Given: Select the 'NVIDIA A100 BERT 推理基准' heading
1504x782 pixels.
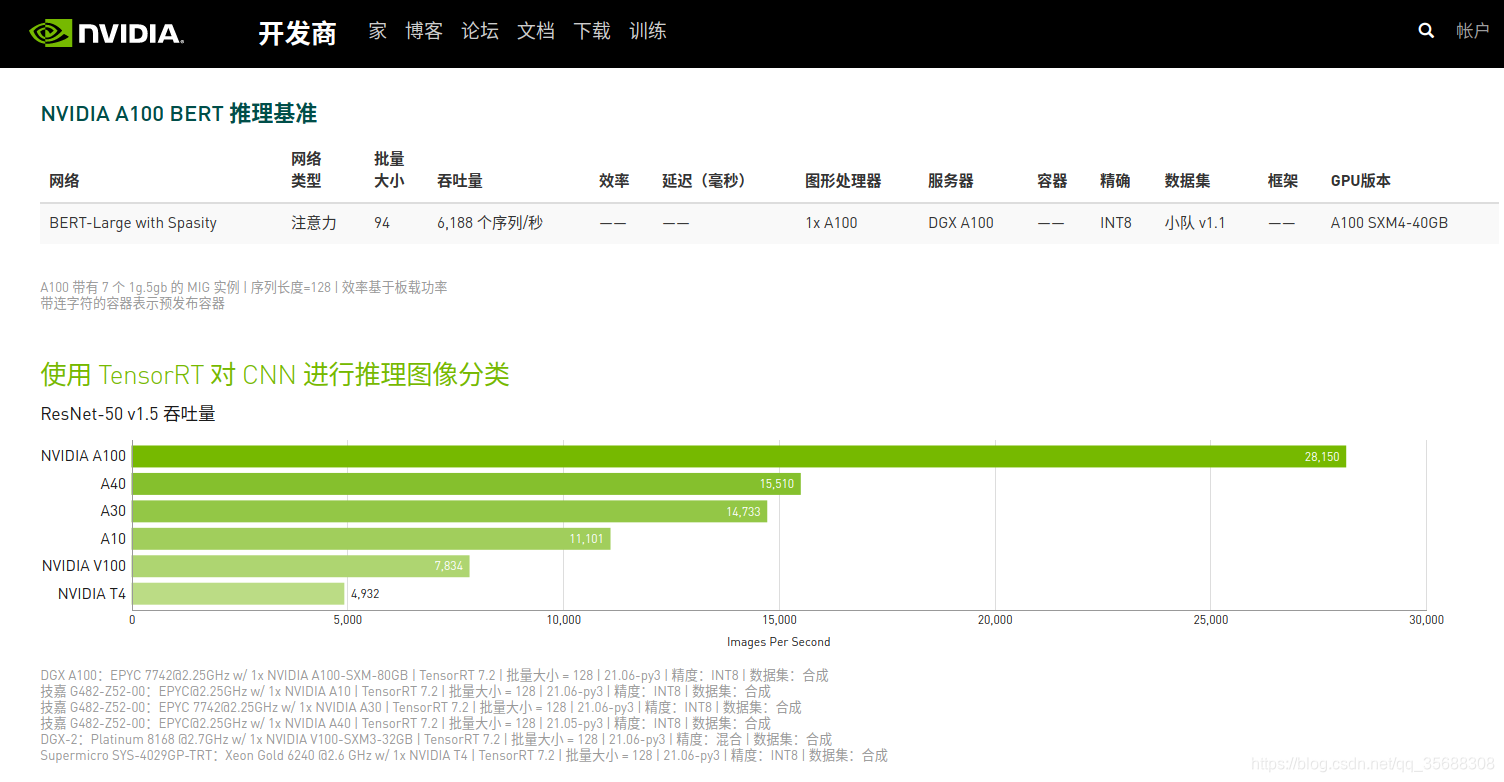Looking at the screenshot, I should 179,114.
